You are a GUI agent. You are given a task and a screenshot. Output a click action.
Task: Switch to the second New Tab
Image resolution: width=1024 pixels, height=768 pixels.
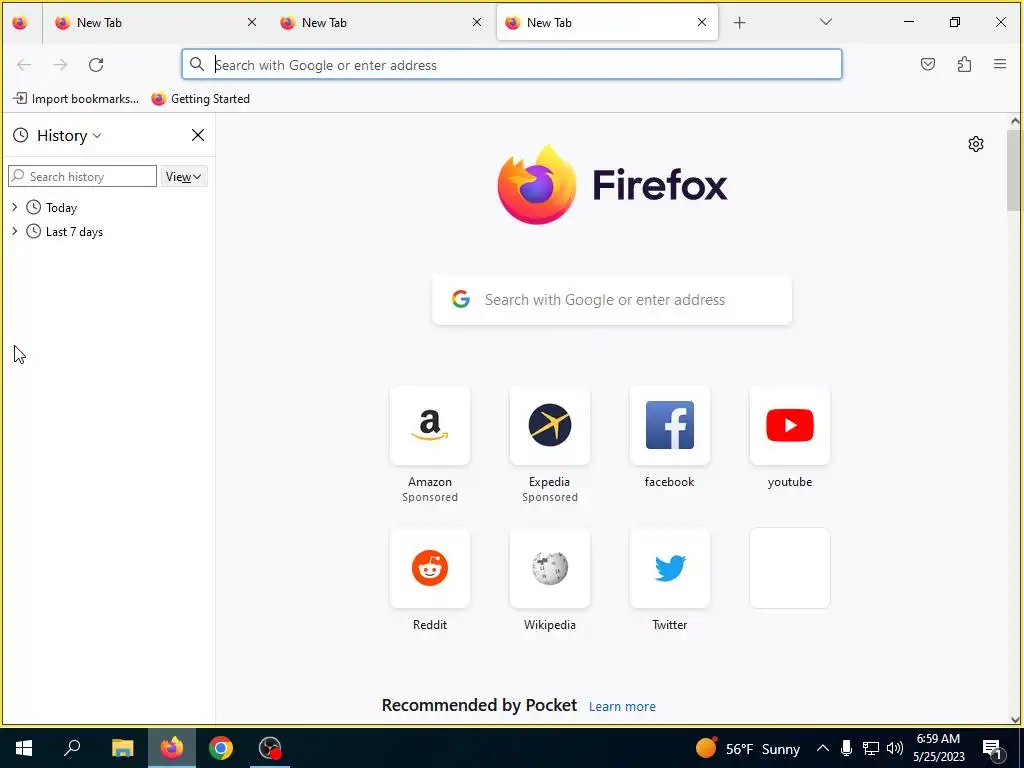(x=381, y=23)
